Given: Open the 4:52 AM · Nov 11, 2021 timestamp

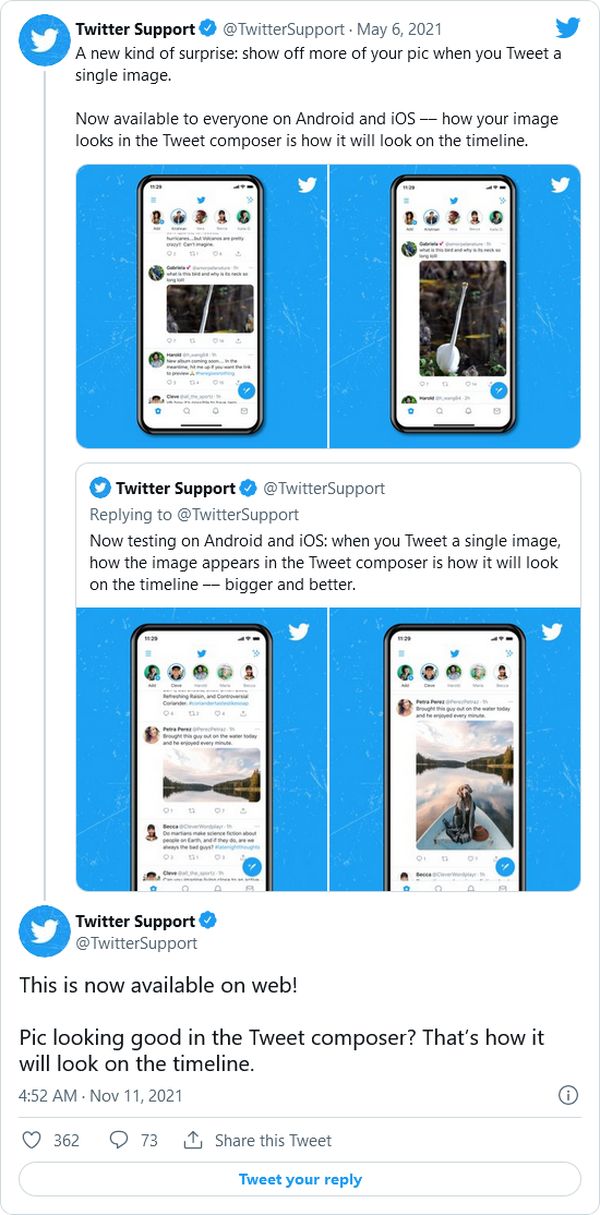Looking at the screenshot, I should point(101,1096).
